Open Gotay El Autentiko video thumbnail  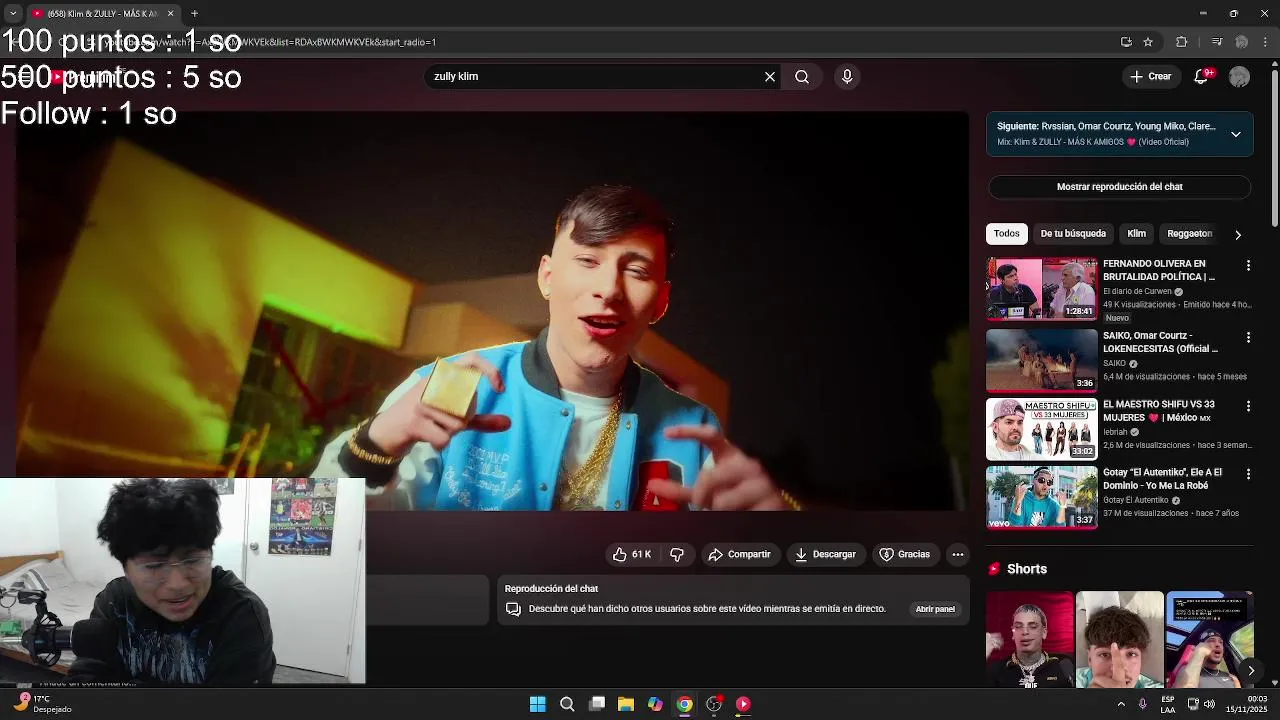1042,497
